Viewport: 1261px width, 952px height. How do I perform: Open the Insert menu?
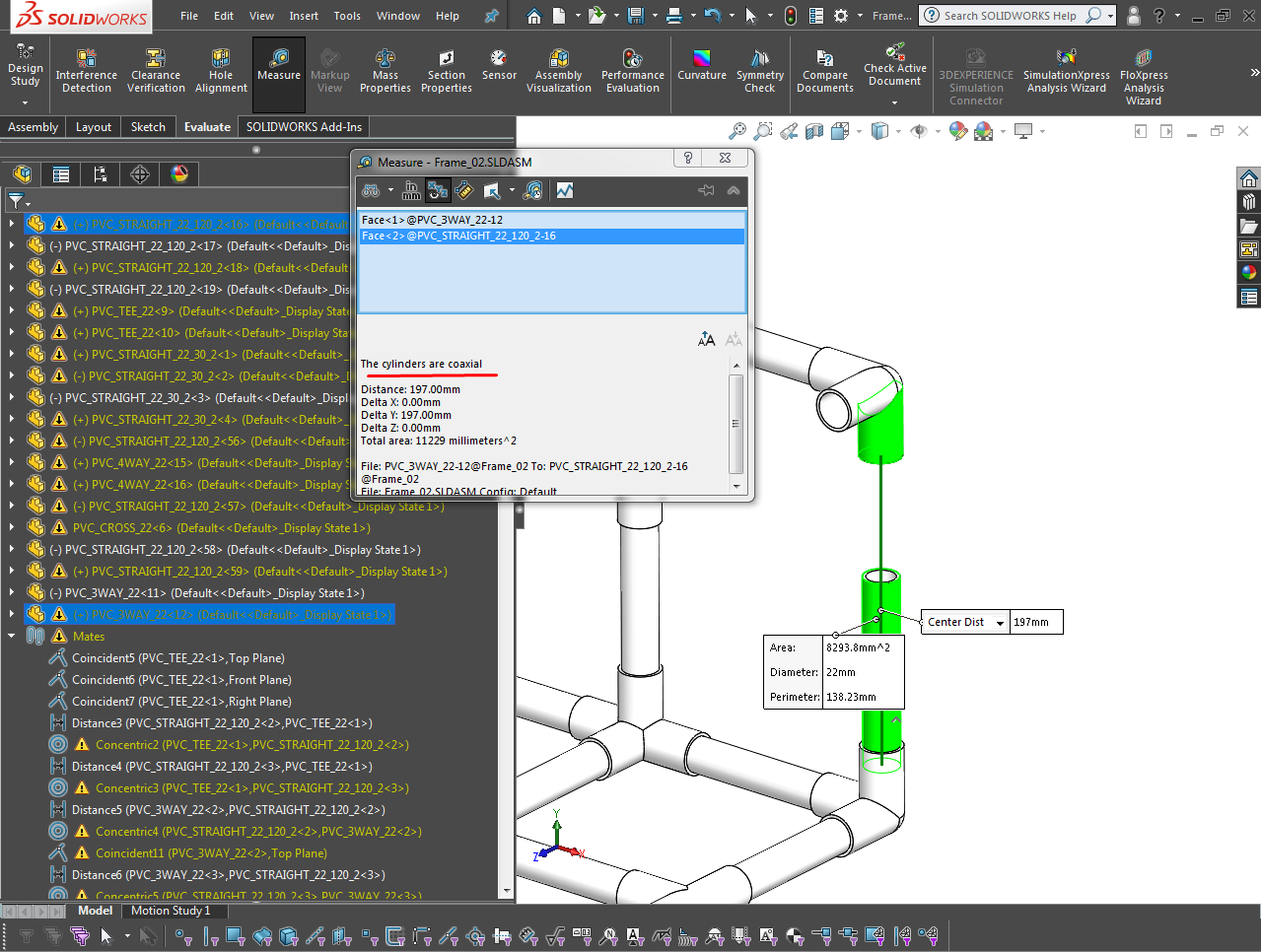click(304, 16)
